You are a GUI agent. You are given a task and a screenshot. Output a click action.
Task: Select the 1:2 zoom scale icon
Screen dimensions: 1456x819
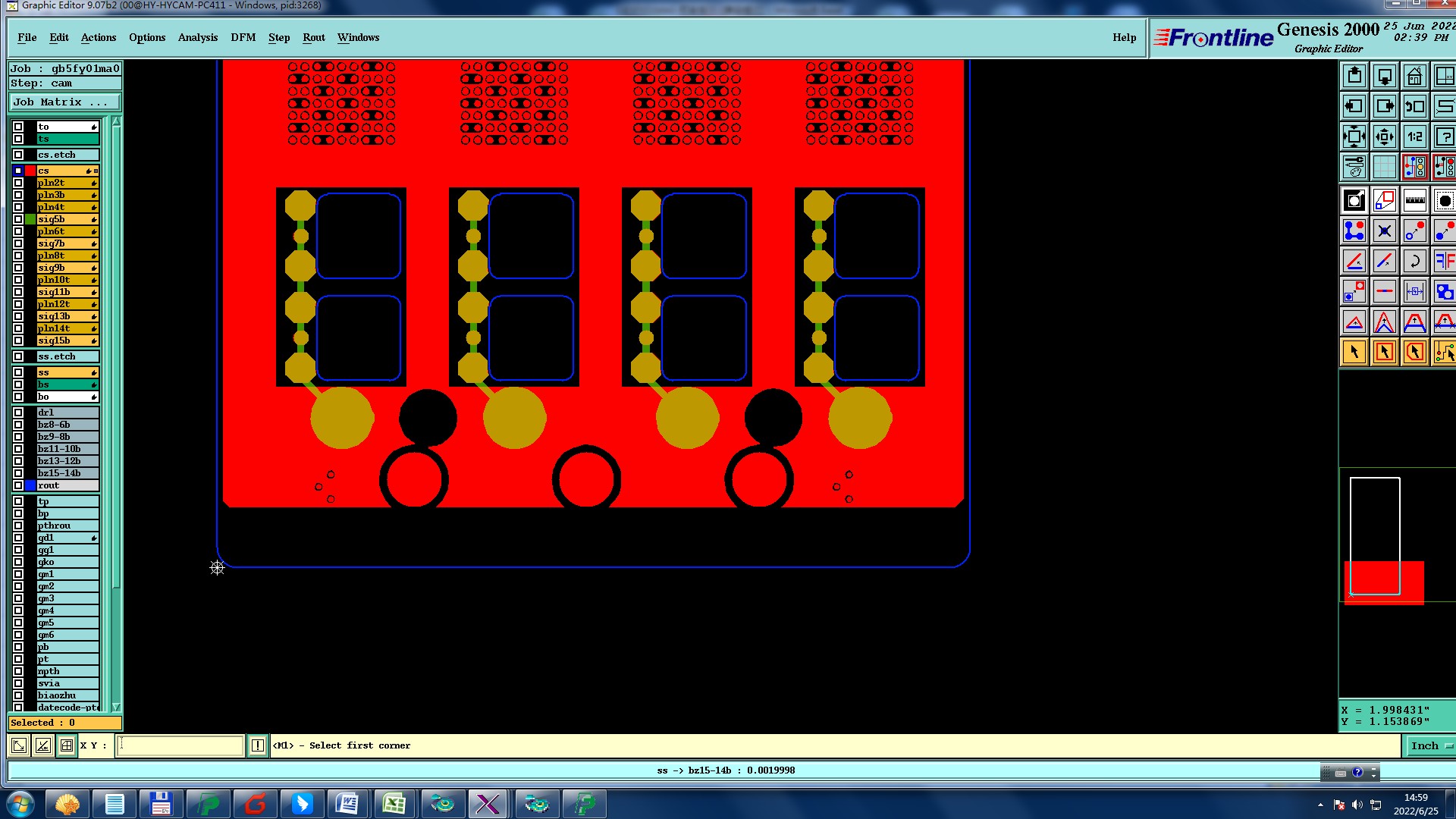(1414, 137)
